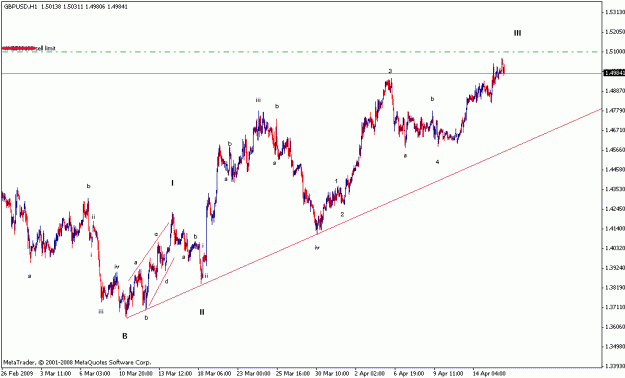Select the wave label 1
The image size is (625, 378).
pos(336,181)
